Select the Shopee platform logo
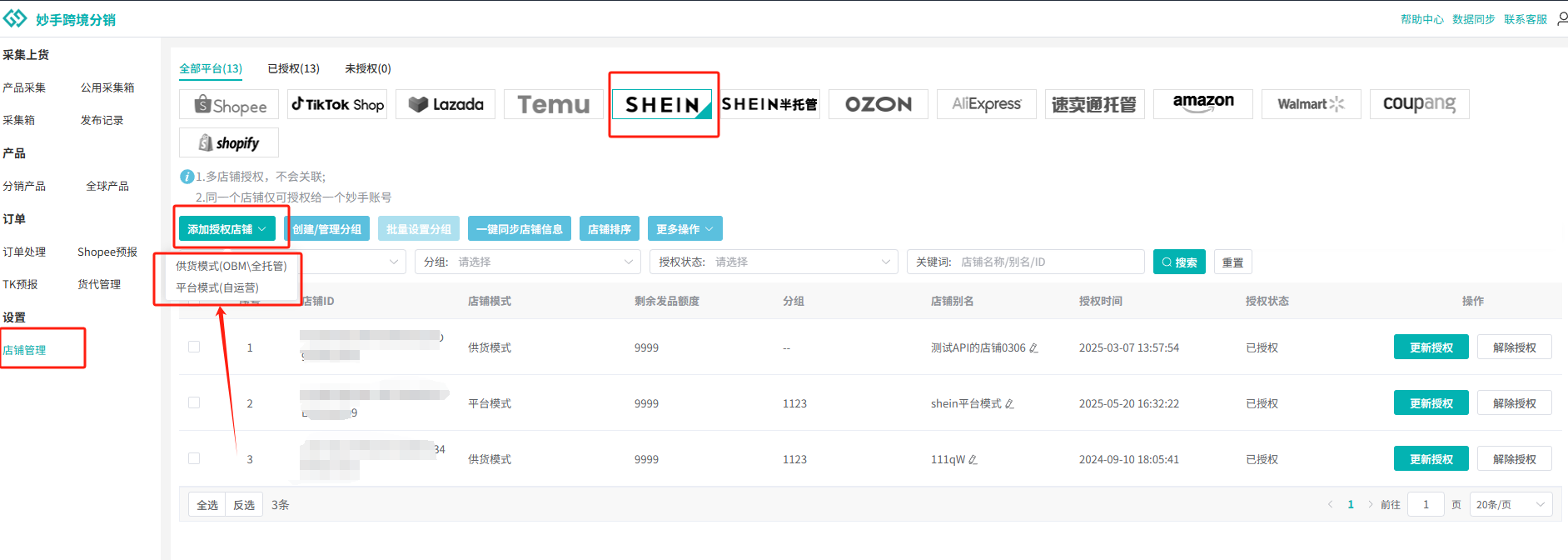The height and width of the screenshot is (560, 1568). click(x=229, y=104)
